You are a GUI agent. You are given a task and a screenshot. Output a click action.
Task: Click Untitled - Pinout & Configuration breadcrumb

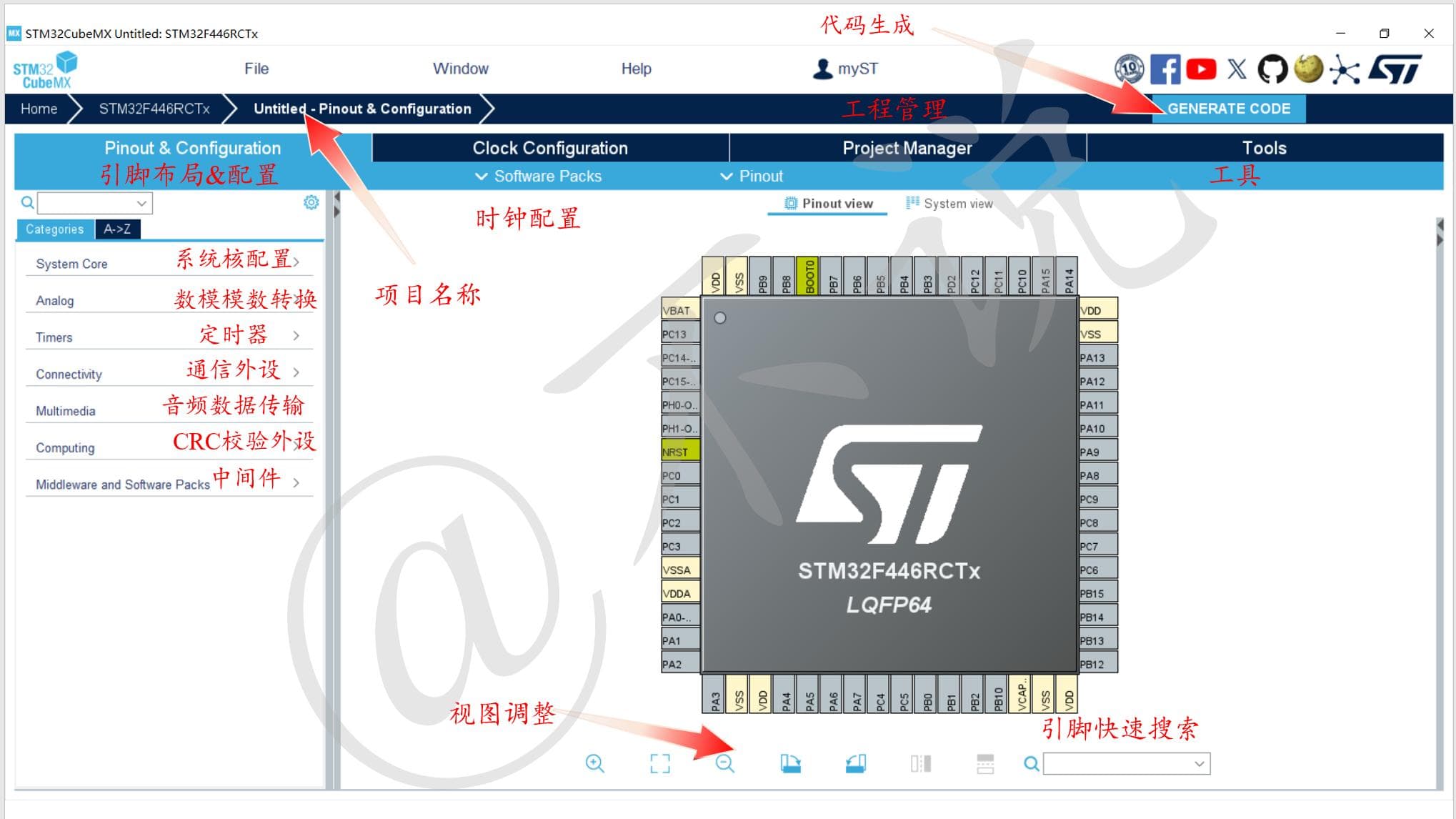click(362, 109)
